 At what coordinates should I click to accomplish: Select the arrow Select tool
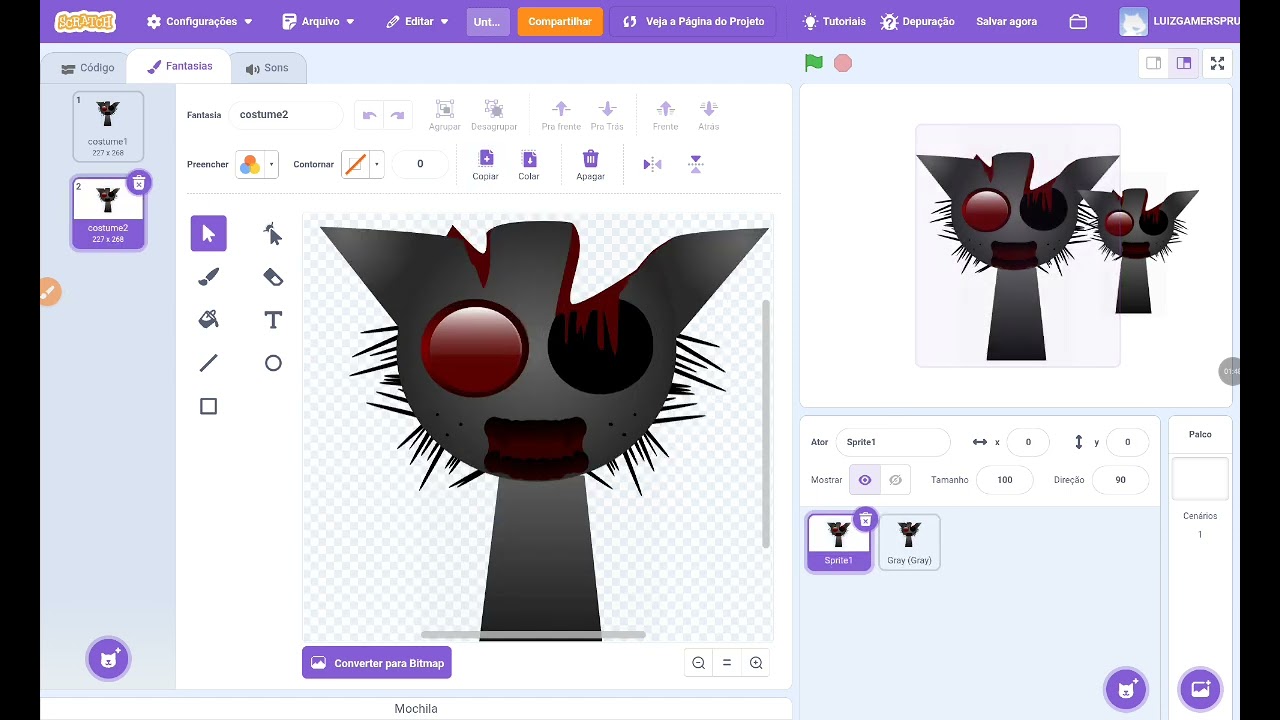pos(209,234)
